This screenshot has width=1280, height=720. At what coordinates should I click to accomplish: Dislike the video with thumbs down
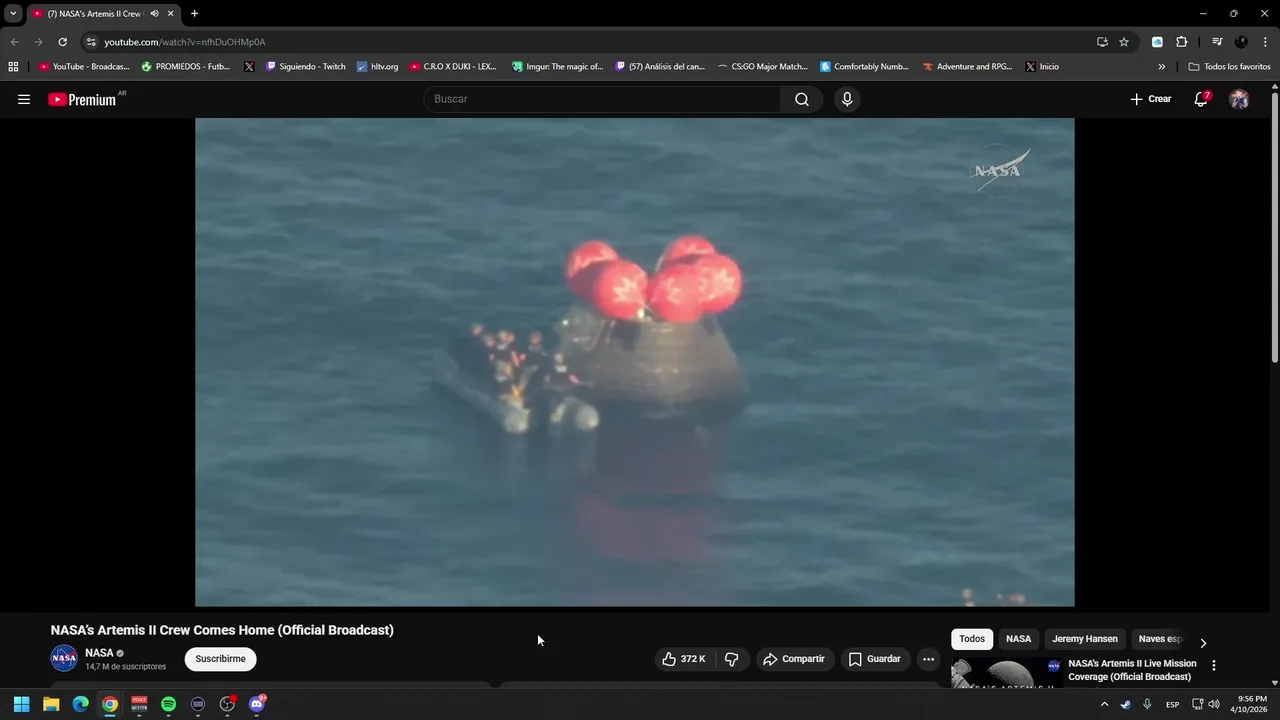click(731, 659)
